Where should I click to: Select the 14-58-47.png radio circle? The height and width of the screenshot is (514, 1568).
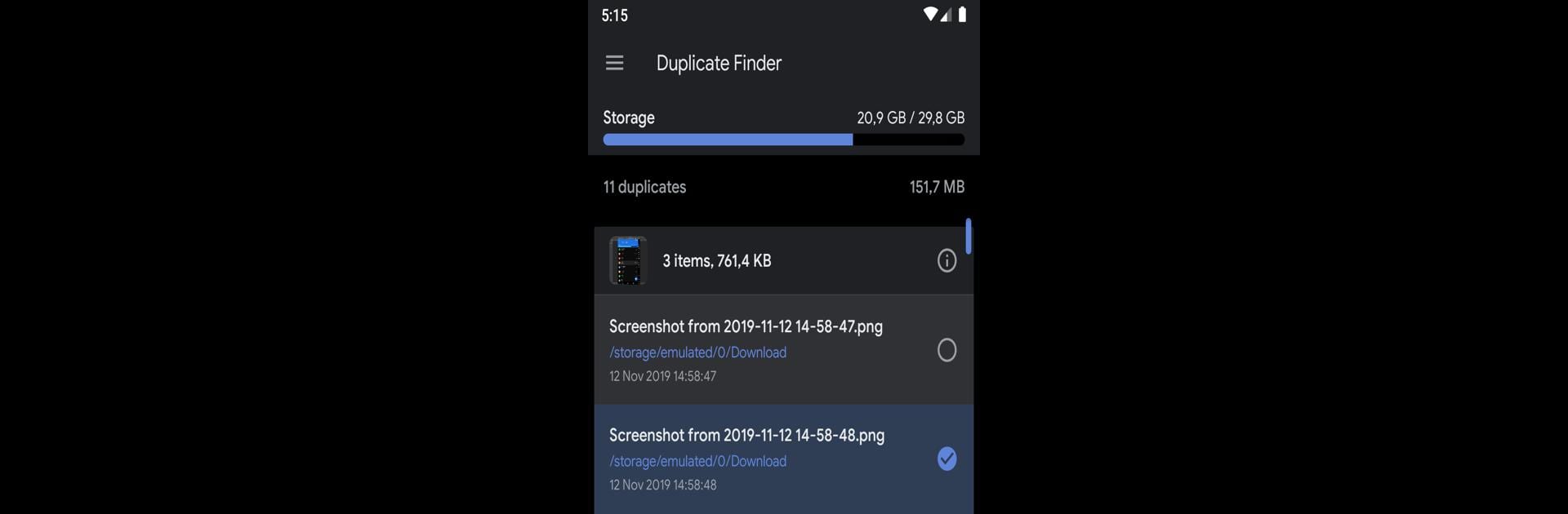pos(947,350)
